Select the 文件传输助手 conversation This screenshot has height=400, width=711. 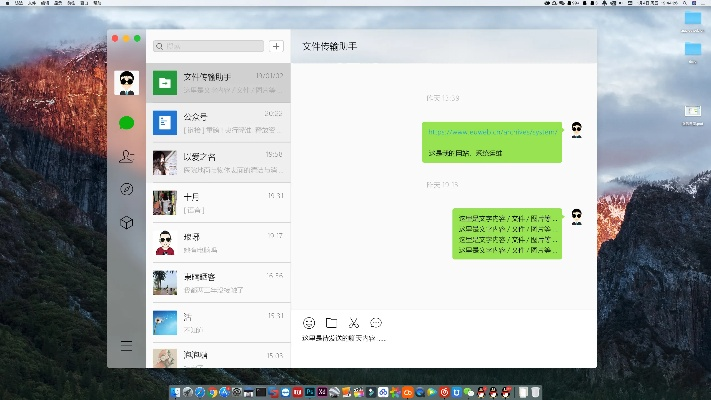click(218, 83)
